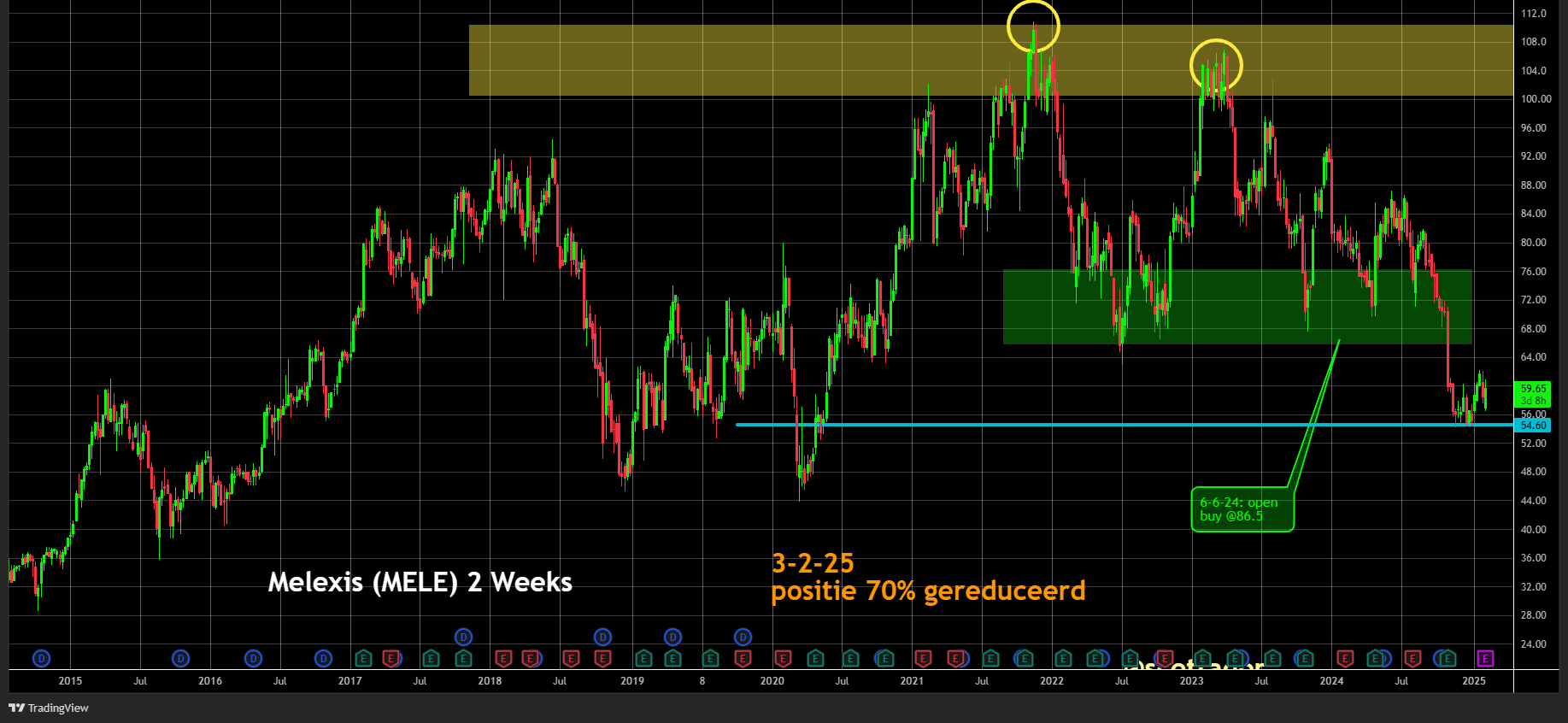1568x723 pixels.
Task: Select the cyan horizontal support line
Action: [x=1124, y=425]
